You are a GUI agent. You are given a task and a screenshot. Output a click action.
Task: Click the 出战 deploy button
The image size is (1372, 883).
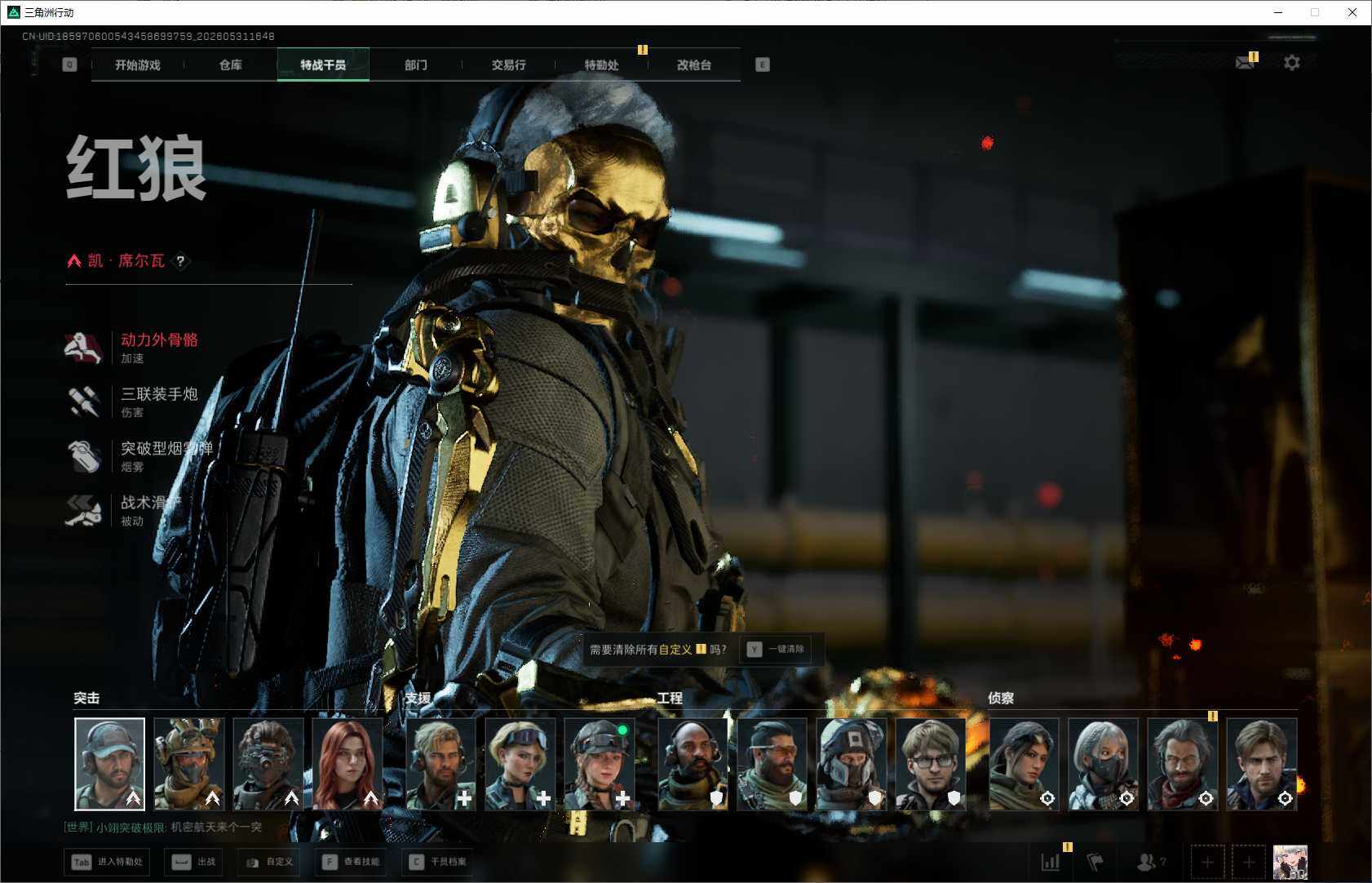[194, 862]
